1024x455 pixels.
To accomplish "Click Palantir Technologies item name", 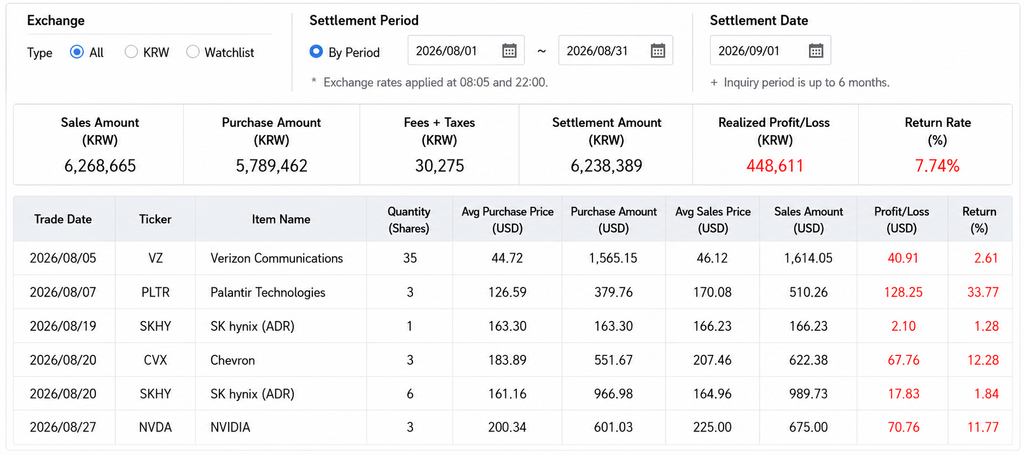I will 268,292.
